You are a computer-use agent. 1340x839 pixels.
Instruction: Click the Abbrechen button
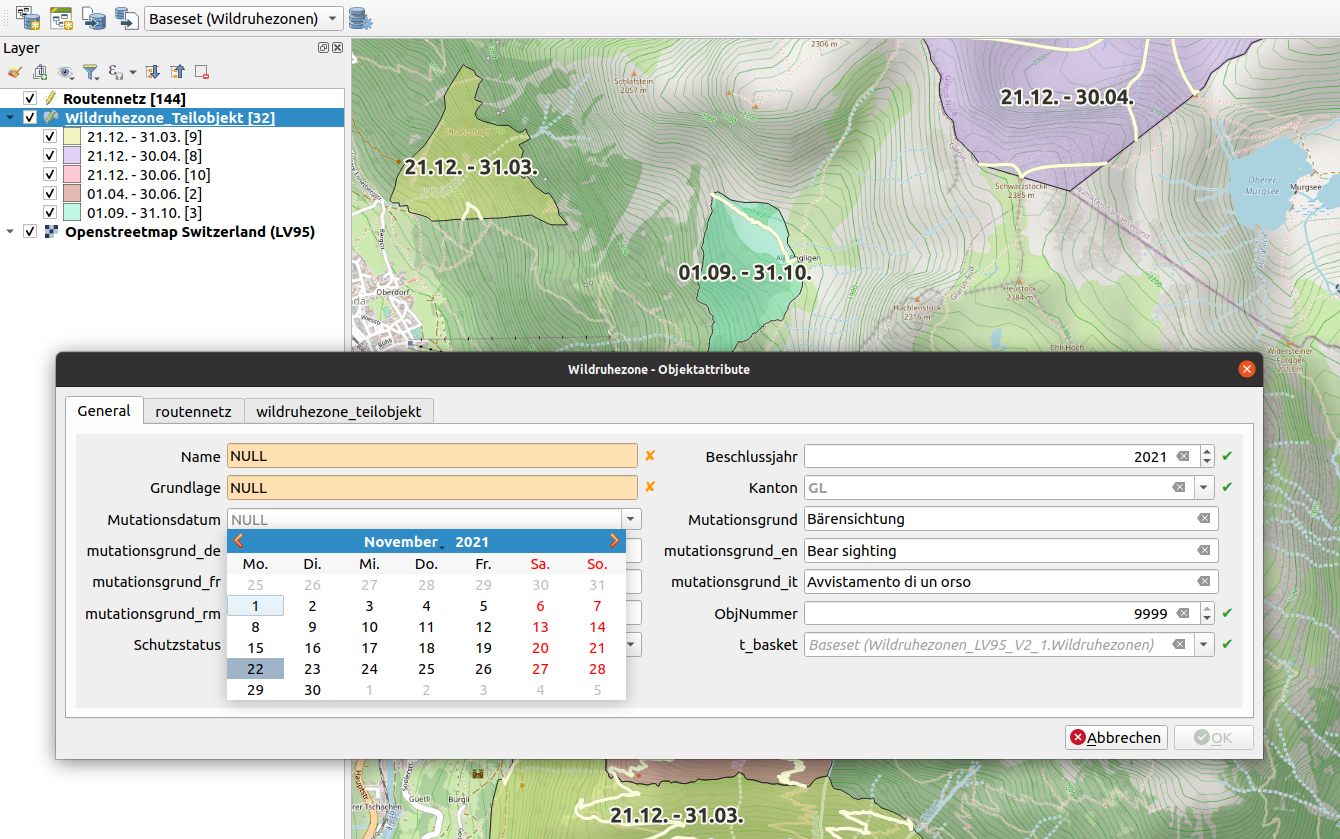pos(1116,738)
